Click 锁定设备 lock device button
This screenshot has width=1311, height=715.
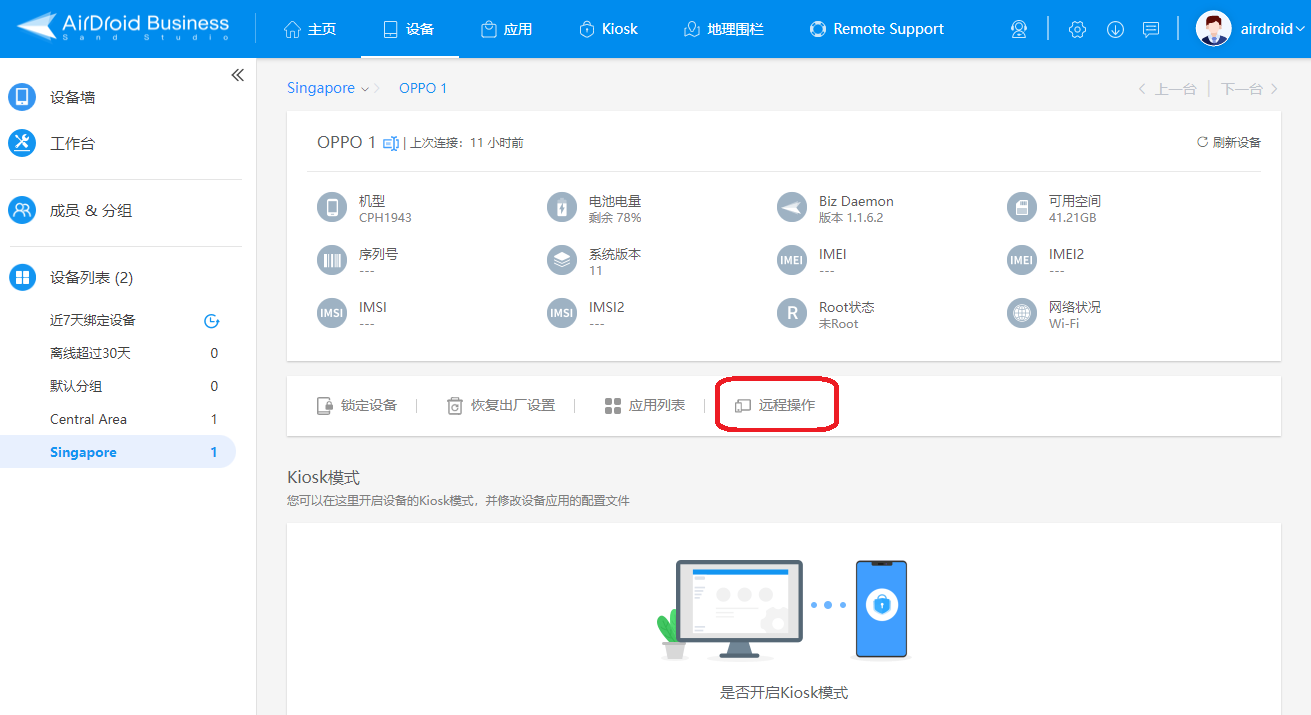357,405
